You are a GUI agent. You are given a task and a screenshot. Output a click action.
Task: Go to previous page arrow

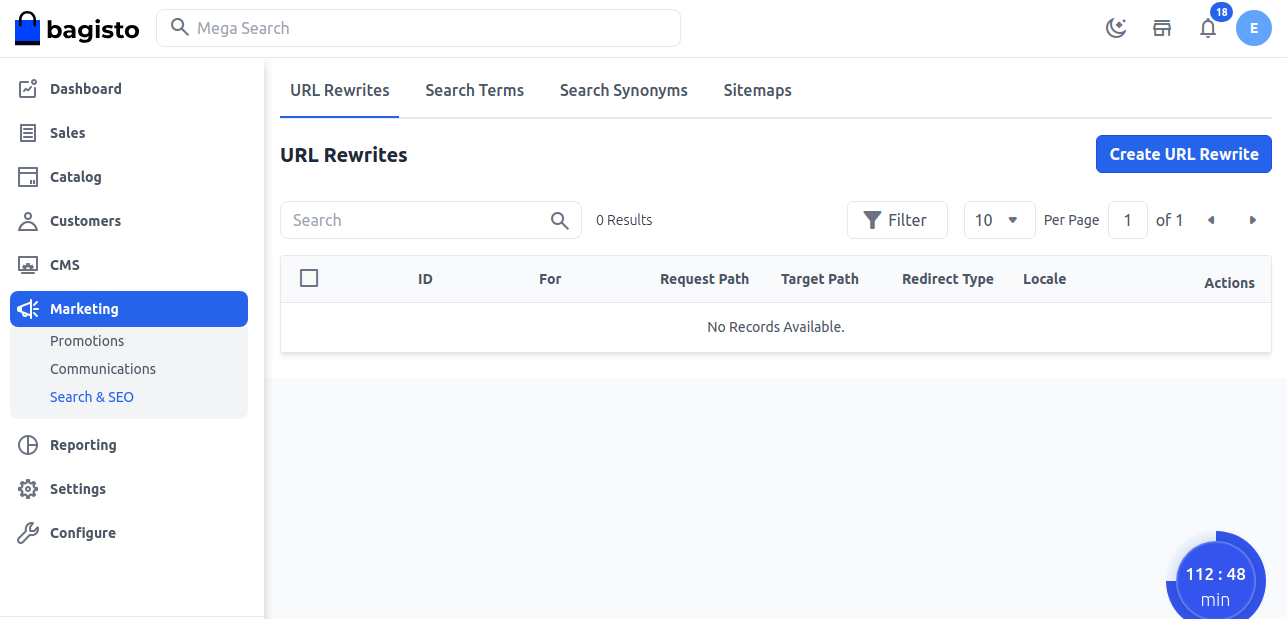pos(1211,220)
